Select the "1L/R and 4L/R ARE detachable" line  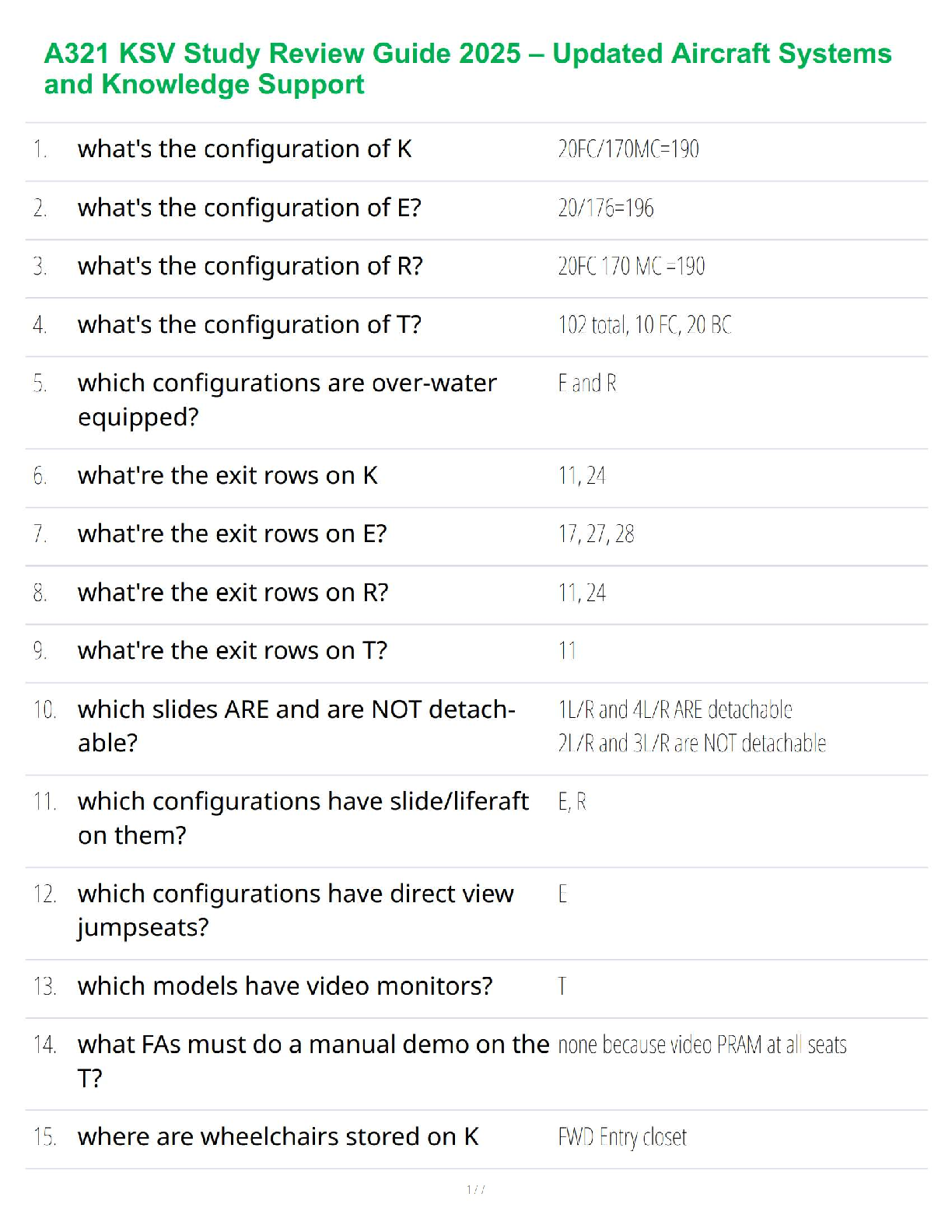click(x=674, y=709)
